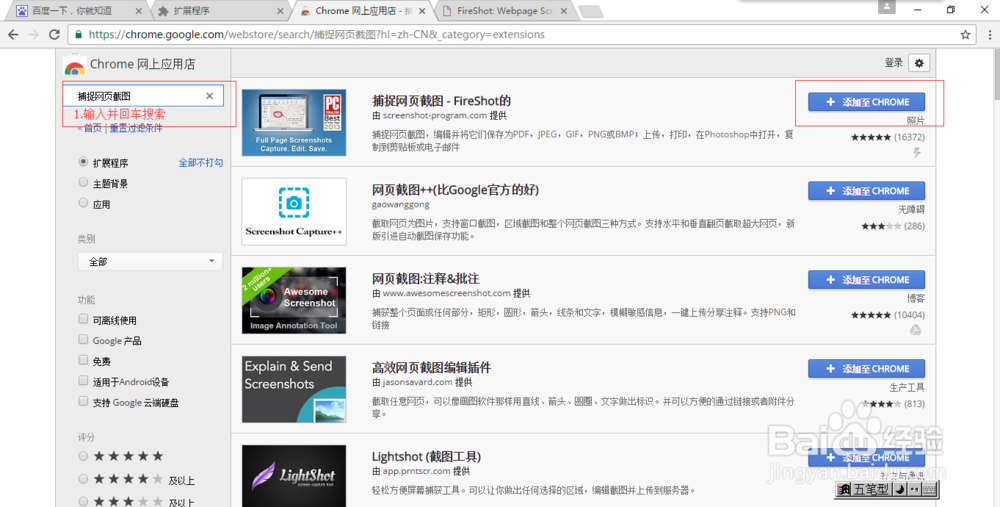This screenshot has height=507, width=1000.
Task: Open the LightShot thumbnail
Action: [294, 476]
